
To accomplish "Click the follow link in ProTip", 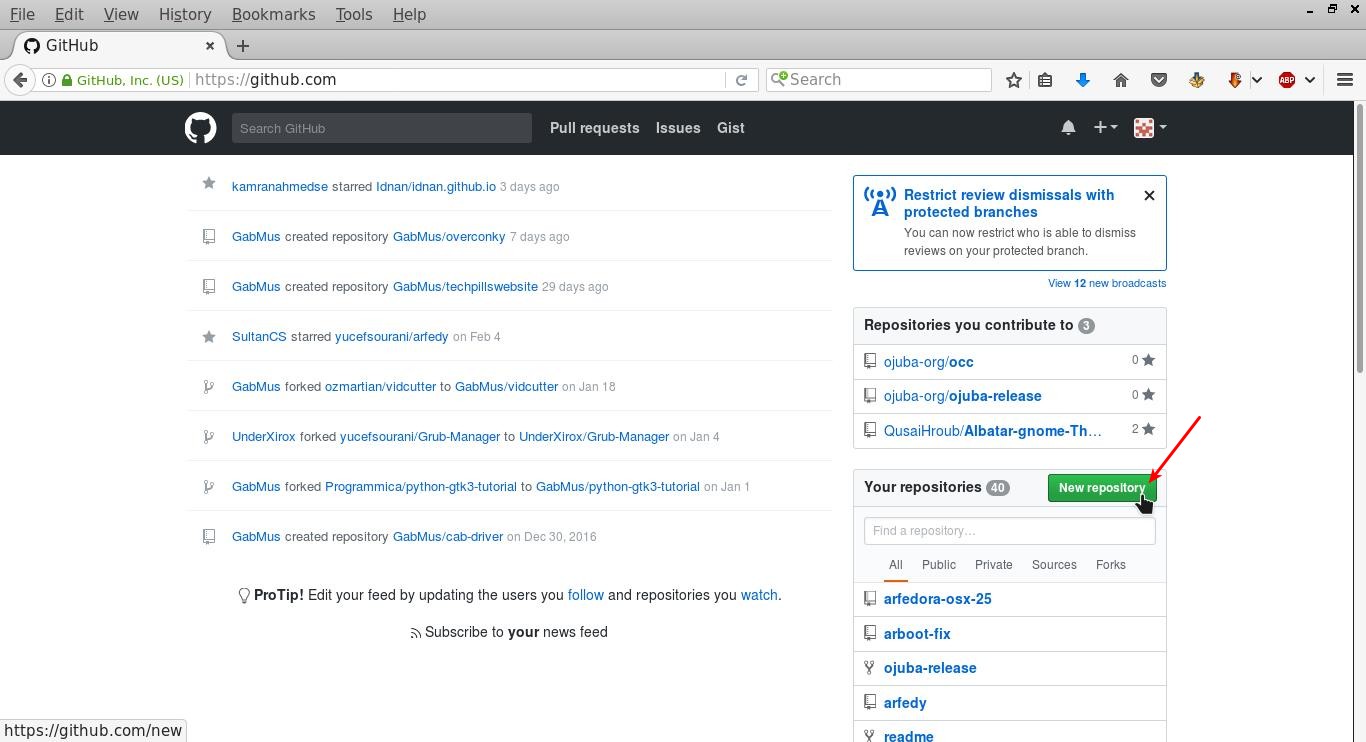I will [x=586, y=595].
